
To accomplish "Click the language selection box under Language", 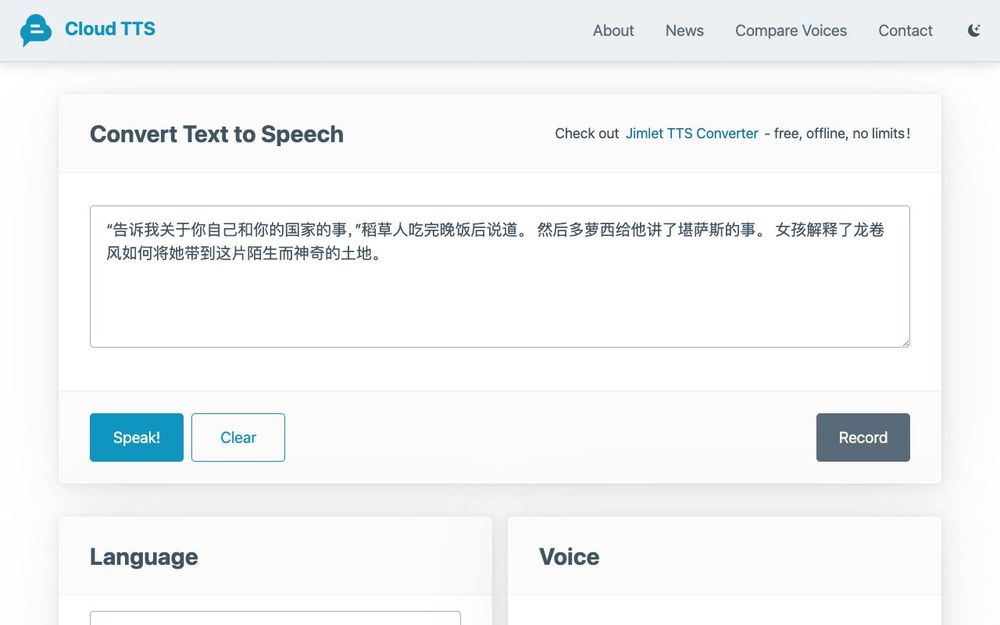I will click(275, 620).
